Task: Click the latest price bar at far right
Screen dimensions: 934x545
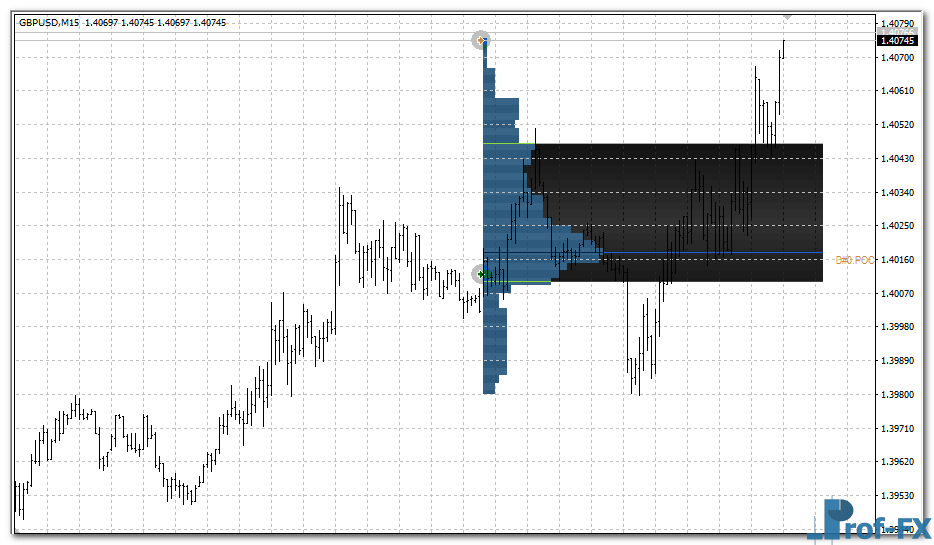Action: click(783, 50)
